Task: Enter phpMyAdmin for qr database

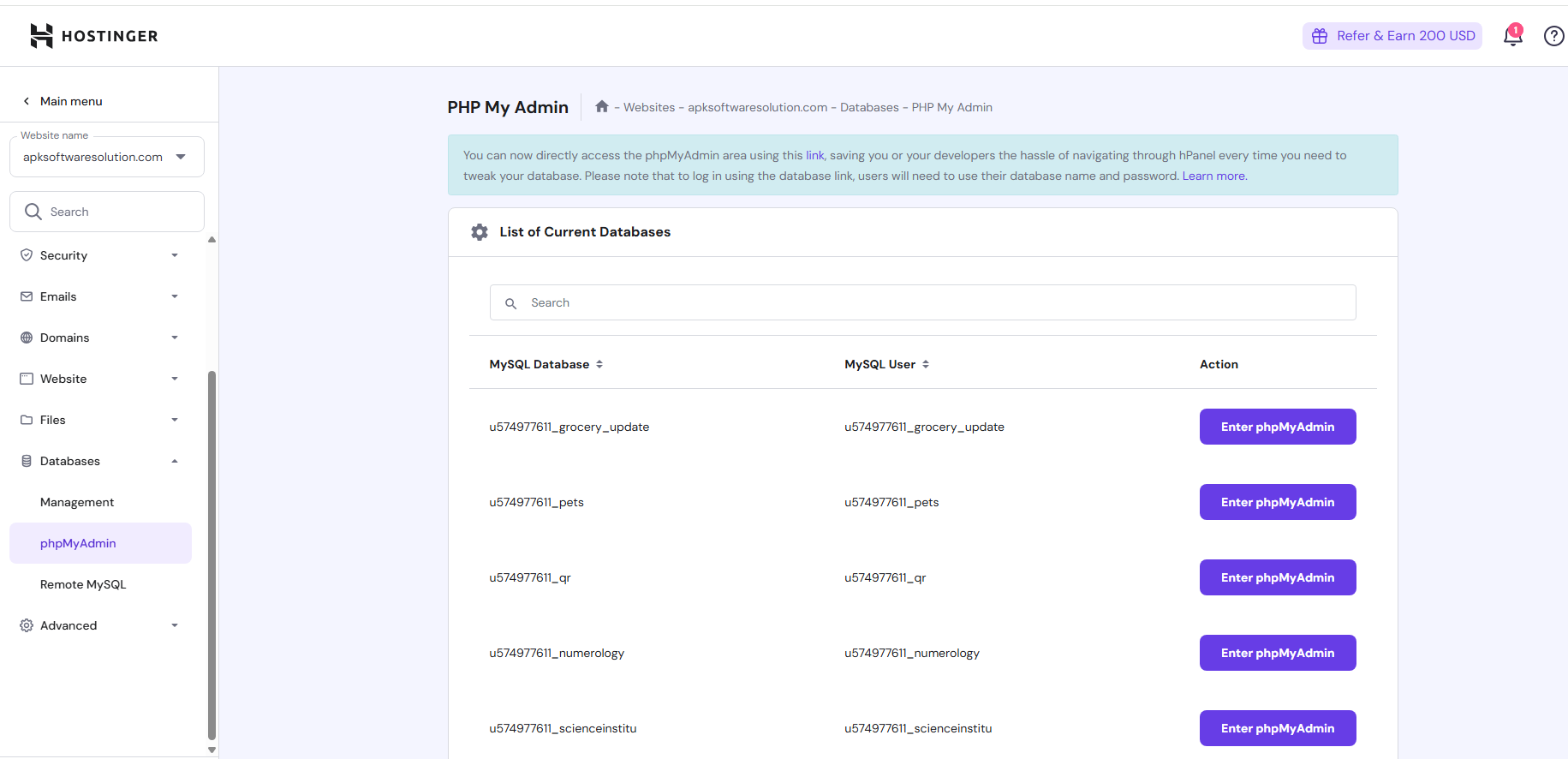Action: click(1278, 577)
